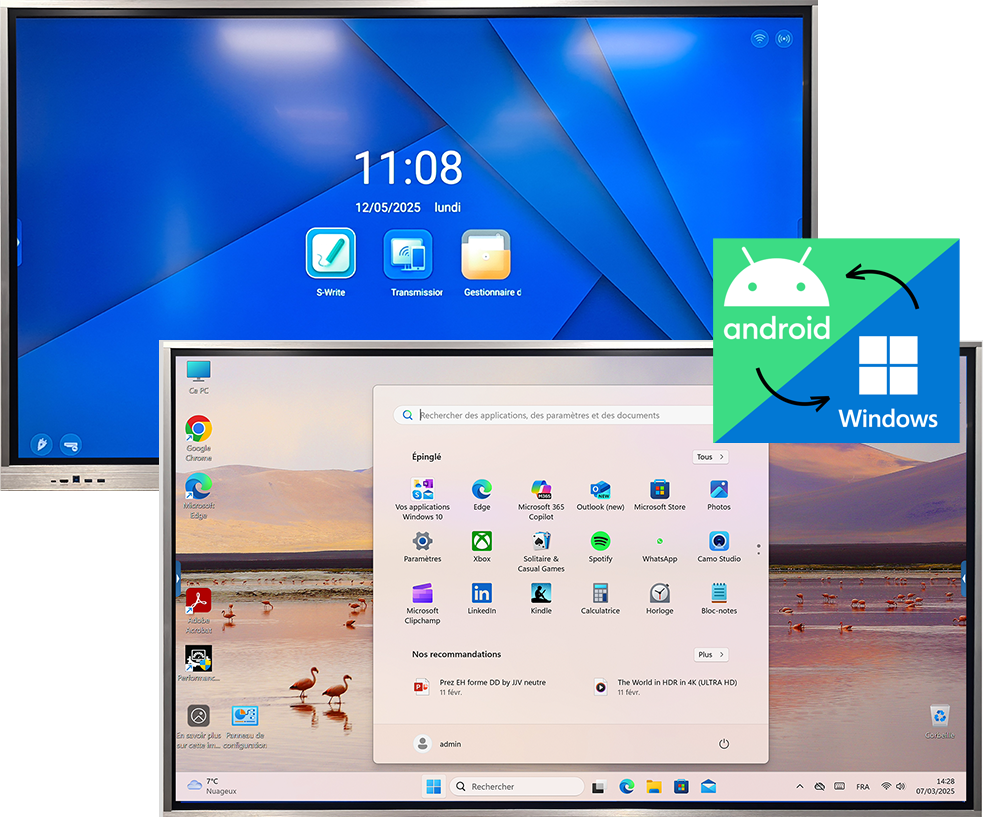Open Panneau de configuration desktop shortcut

[244, 726]
